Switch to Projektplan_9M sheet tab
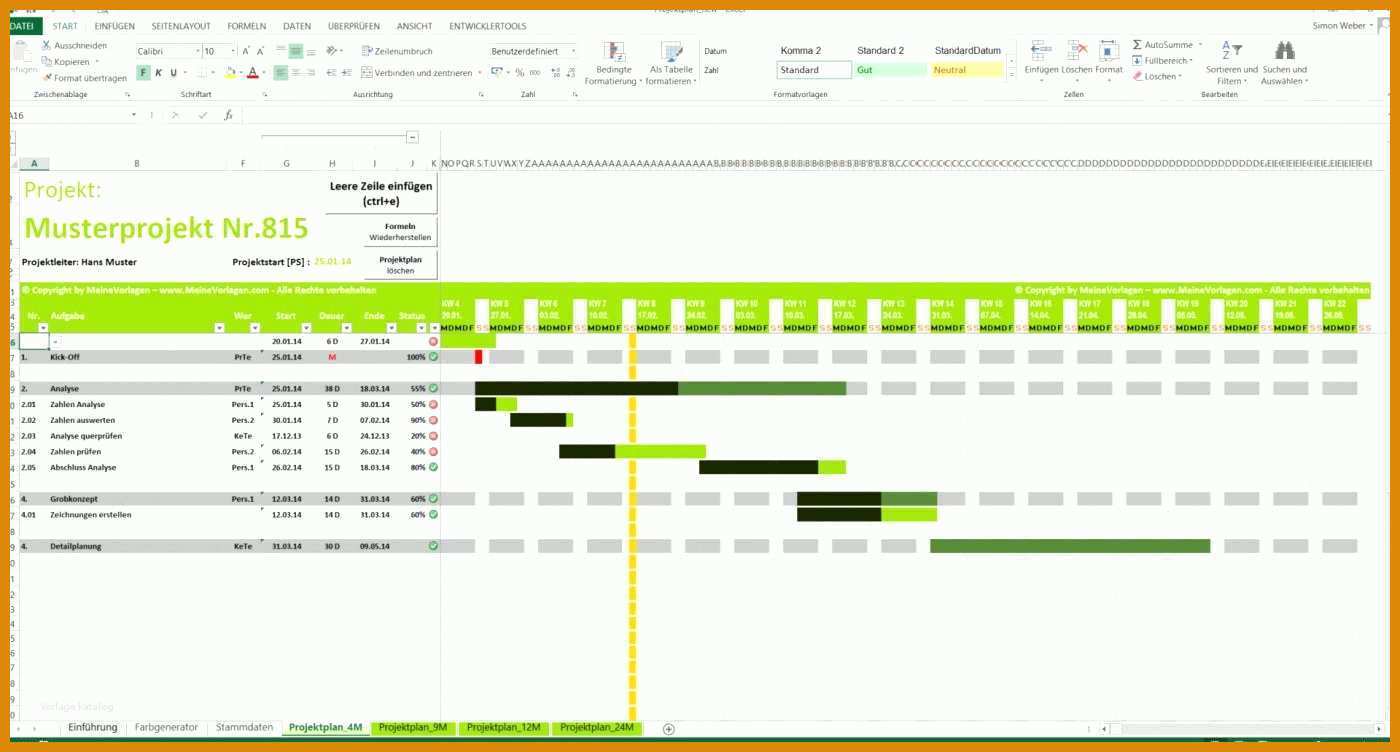This screenshot has width=1400, height=752. (413, 728)
